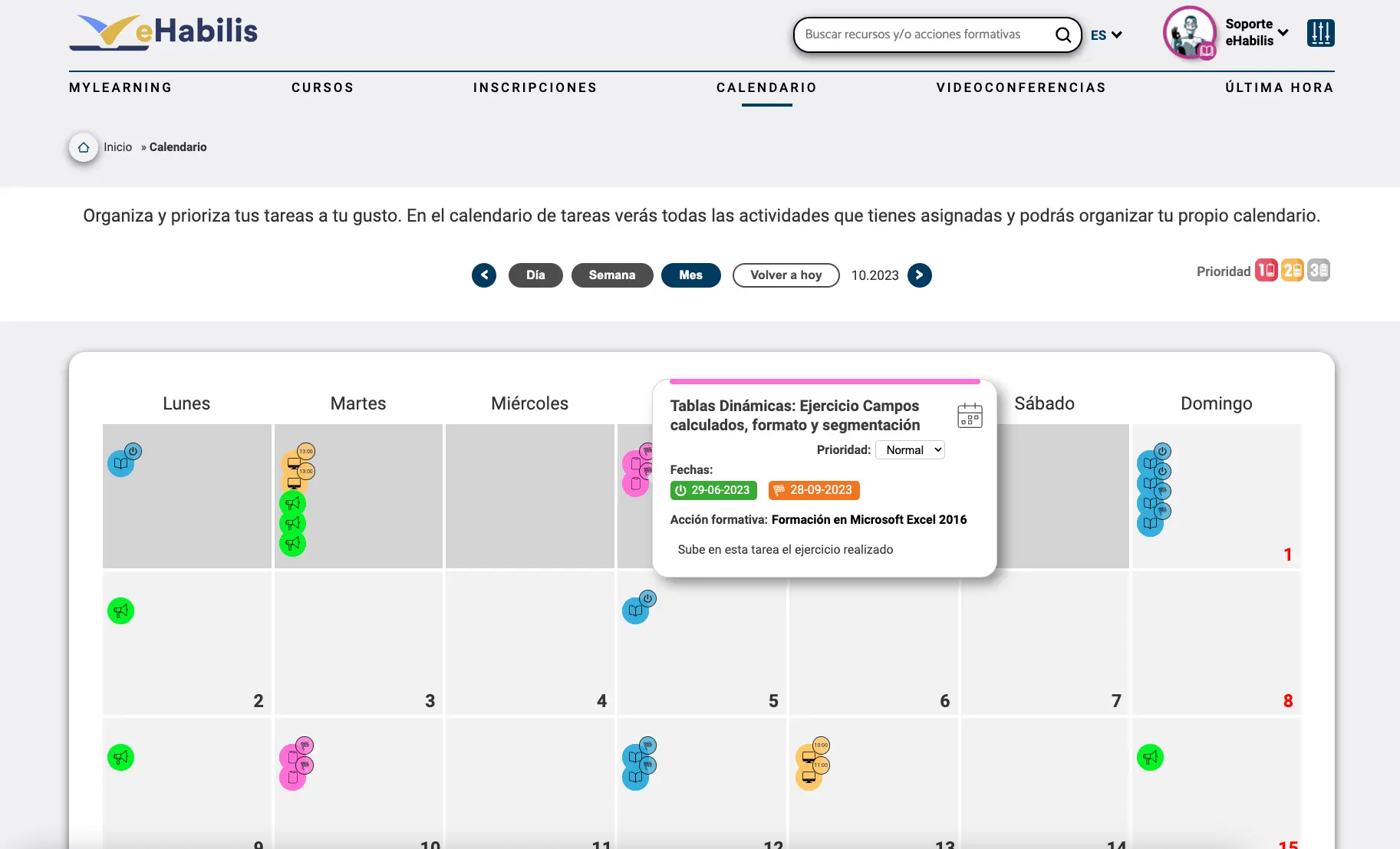Open the calendar icon in the task popup
Viewport: 1400px width, 849px height.
(970, 416)
